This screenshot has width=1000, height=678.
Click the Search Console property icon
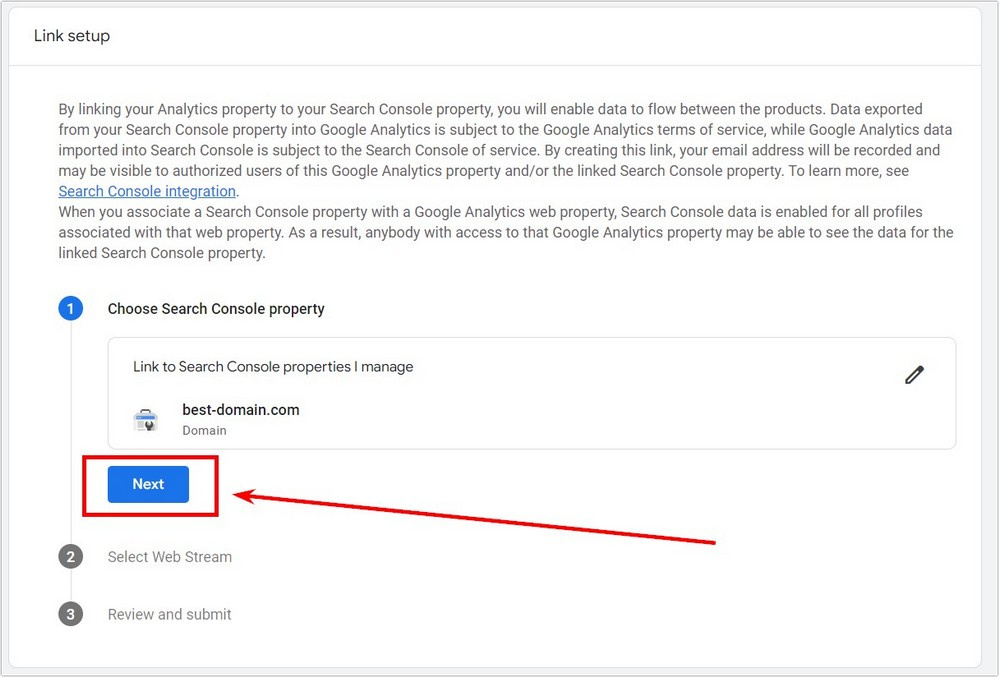[145, 420]
